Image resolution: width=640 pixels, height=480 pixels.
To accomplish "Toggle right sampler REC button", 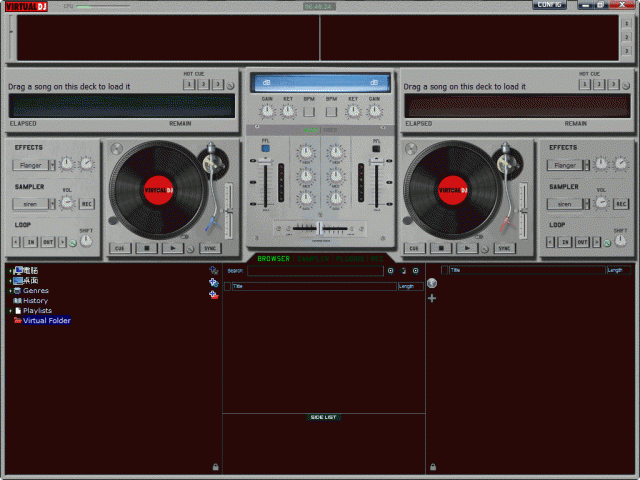I will click(621, 204).
